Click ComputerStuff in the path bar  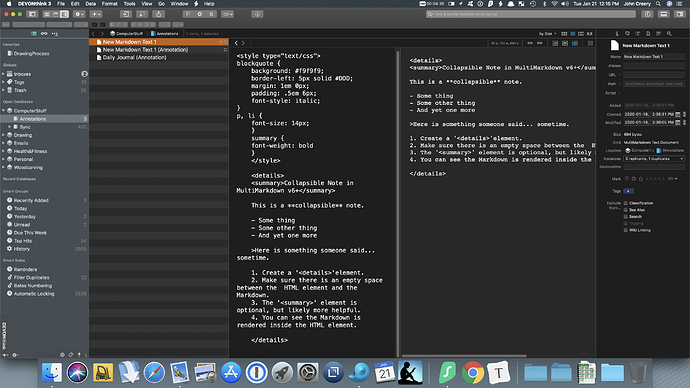[x=126, y=33]
